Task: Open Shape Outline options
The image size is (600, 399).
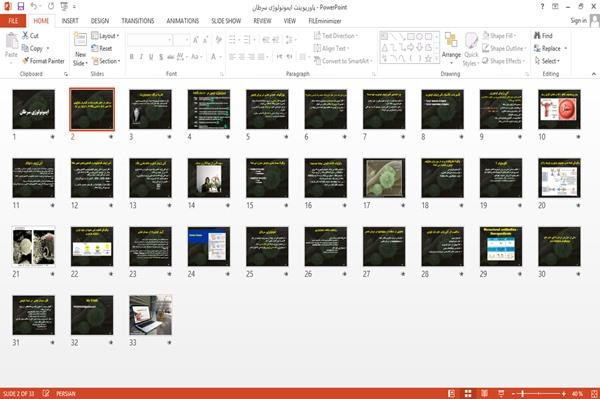Action: tap(505, 48)
